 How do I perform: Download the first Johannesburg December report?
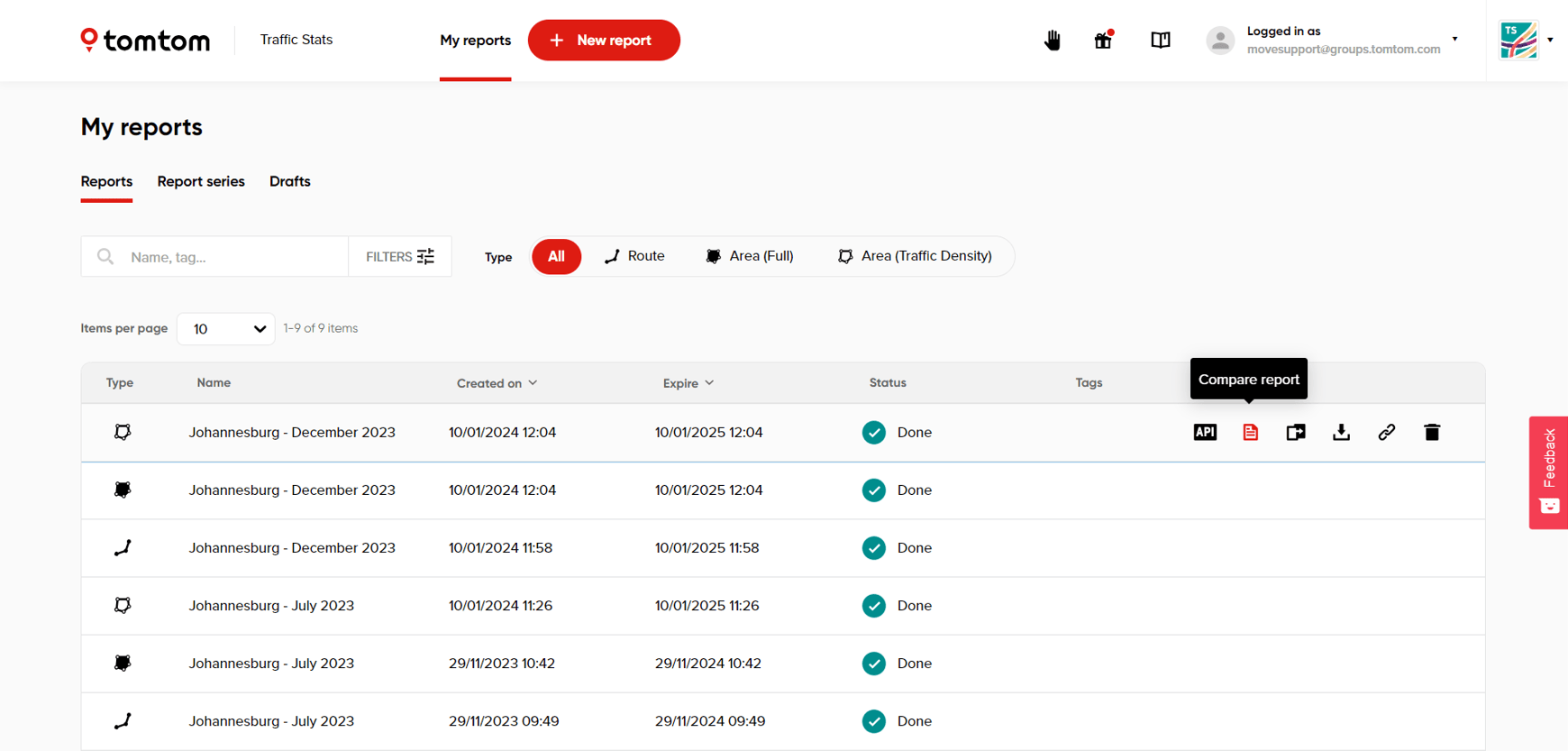(1341, 433)
